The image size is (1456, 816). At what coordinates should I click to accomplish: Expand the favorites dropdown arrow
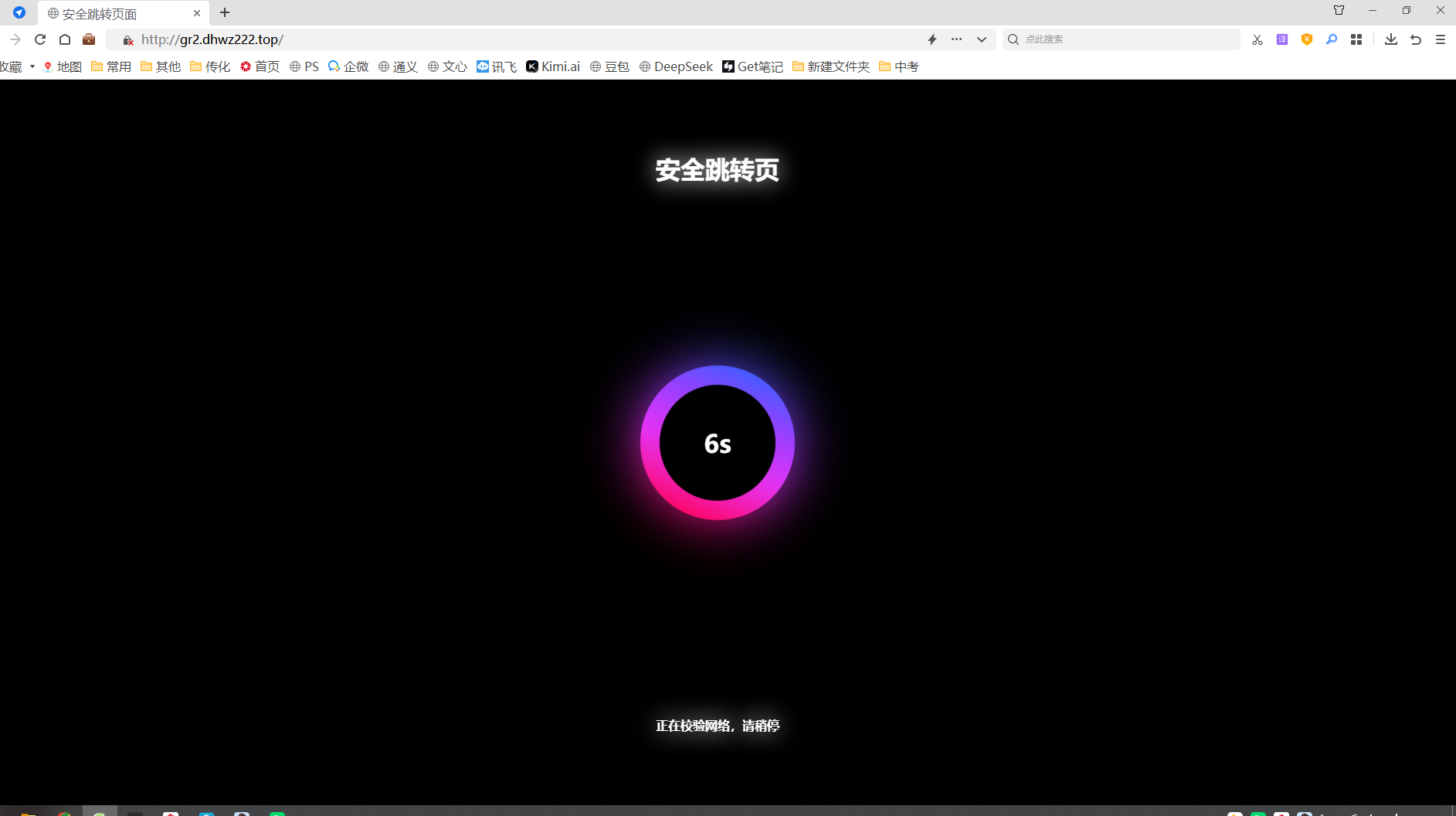point(32,66)
